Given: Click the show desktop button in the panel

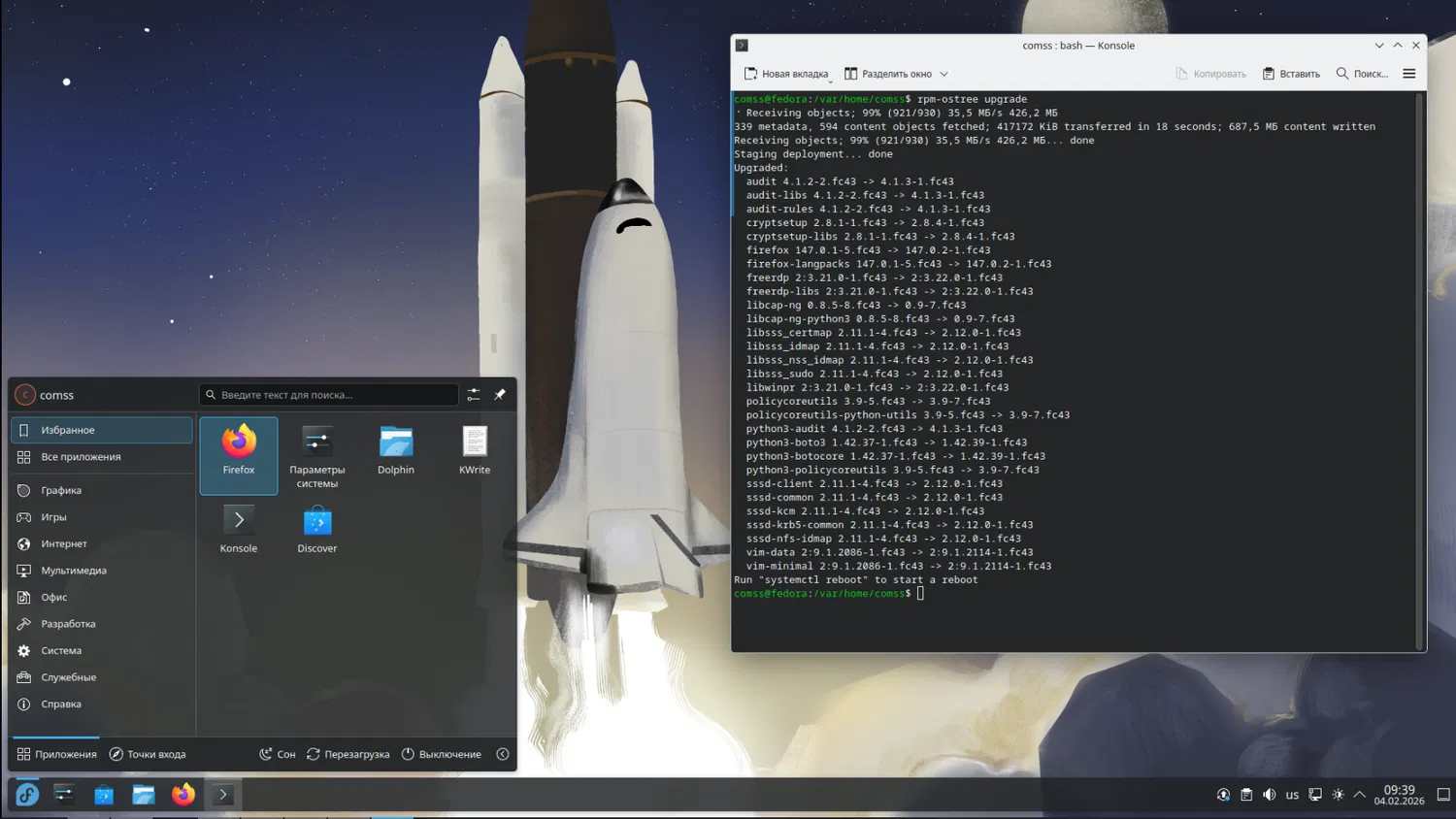Looking at the screenshot, I should (1443, 795).
